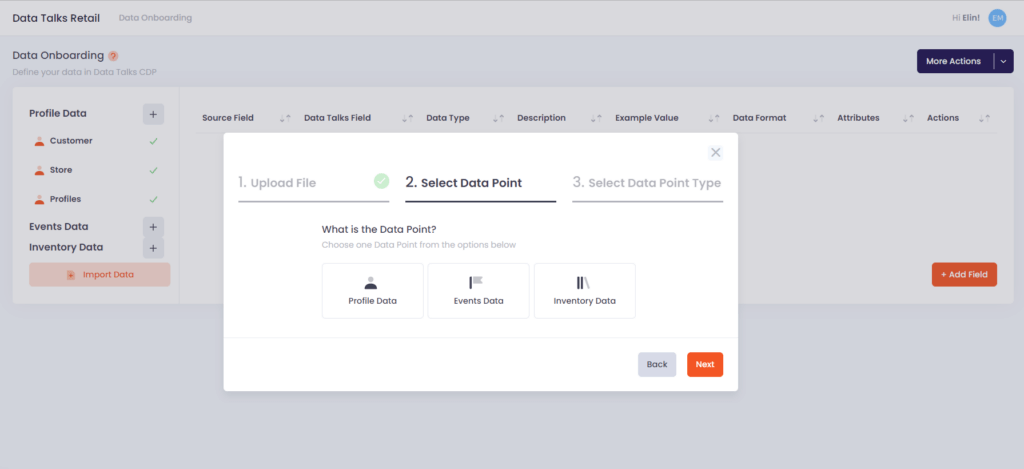
Task: Add new Events Data with plus button
Action: (153, 227)
